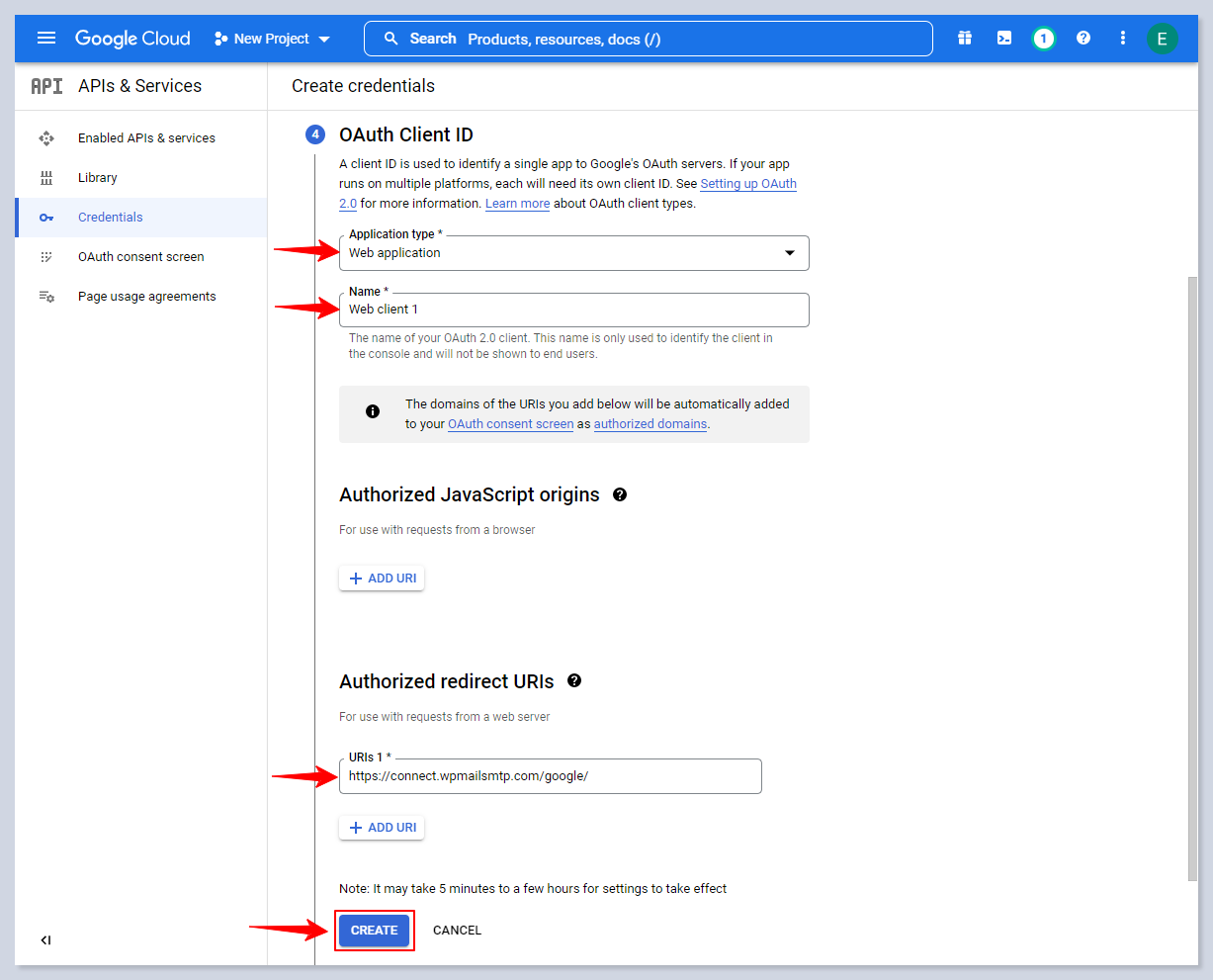Open the gift free trial icon
This screenshot has width=1213, height=980.
pyautogui.click(x=965, y=39)
